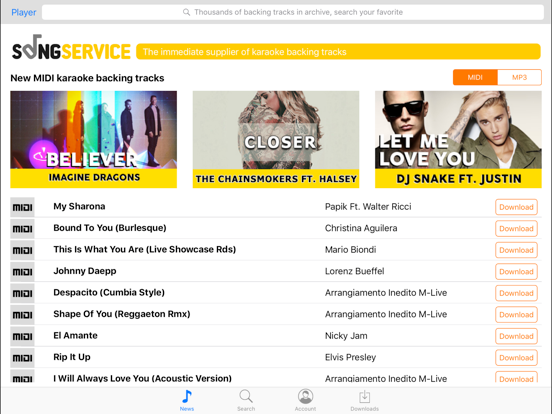Open the Player link
The height and width of the screenshot is (414, 552).
(x=24, y=12)
